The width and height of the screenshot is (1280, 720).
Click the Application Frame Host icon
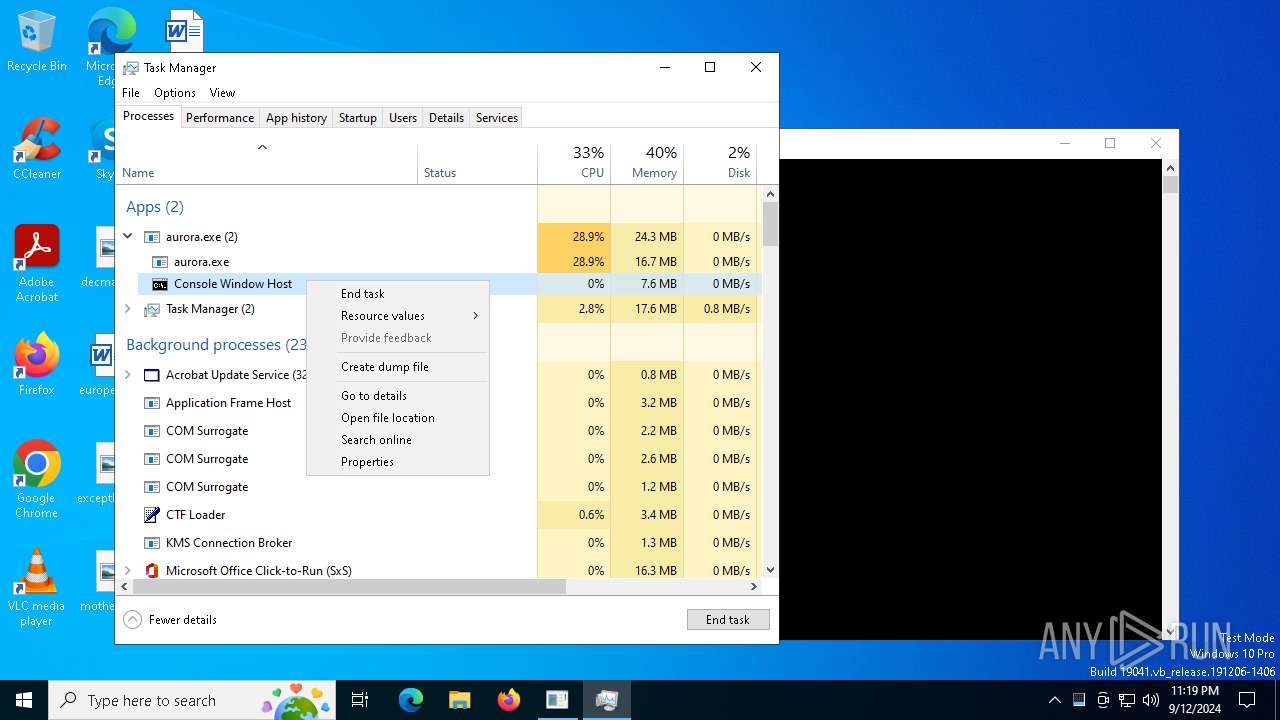(x=152, y=403)
